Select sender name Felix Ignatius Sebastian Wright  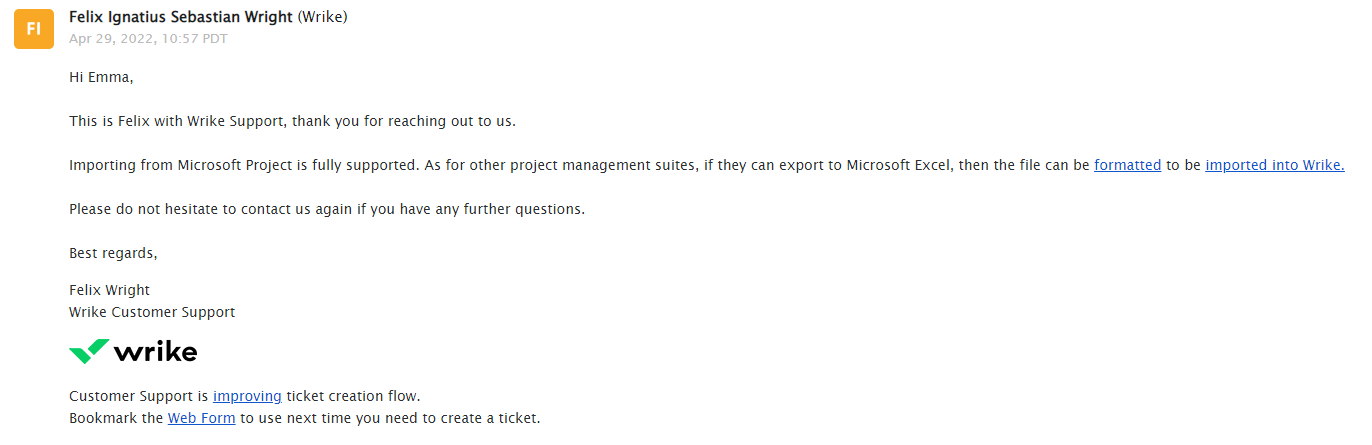pos(181,17)
